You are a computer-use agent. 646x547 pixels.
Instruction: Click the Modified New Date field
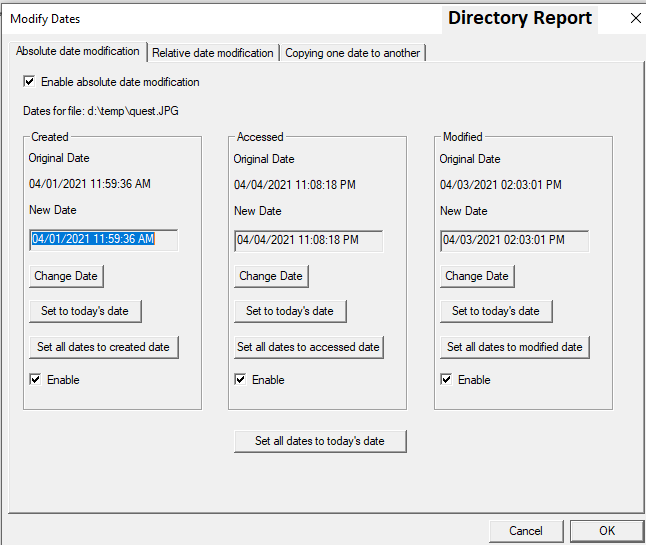tap(514, 241)
